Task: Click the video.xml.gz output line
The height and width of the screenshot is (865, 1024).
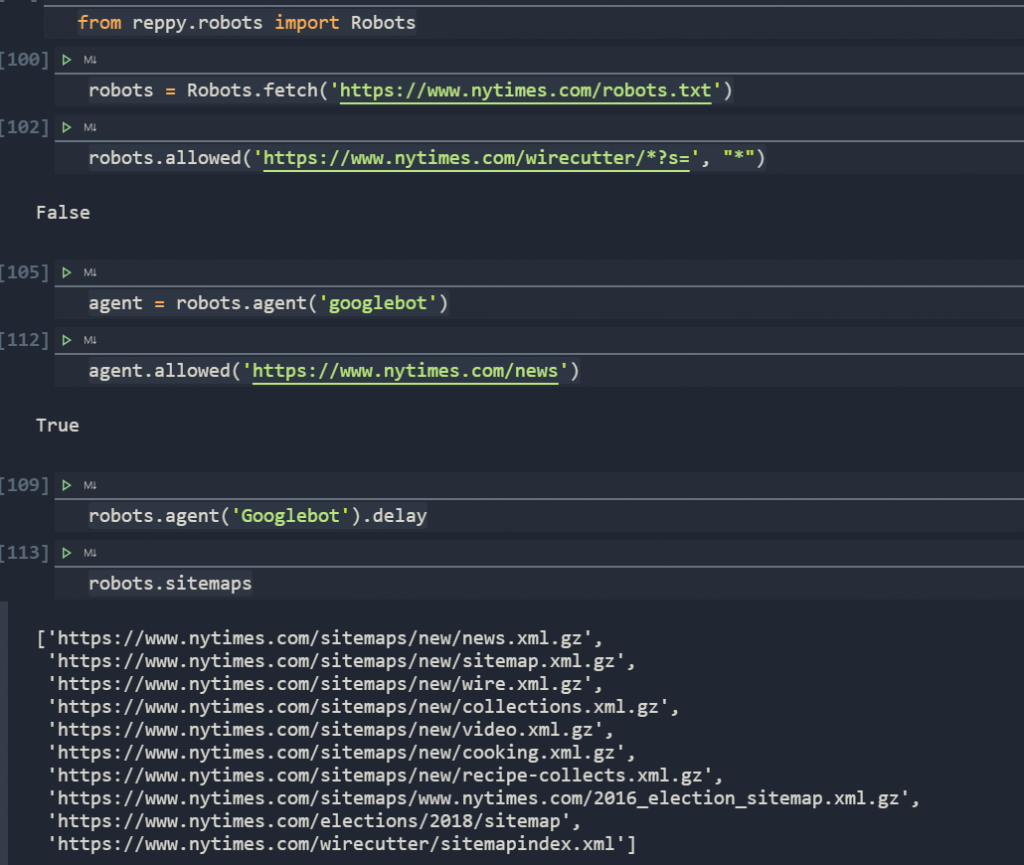Action: coord(330,730)
